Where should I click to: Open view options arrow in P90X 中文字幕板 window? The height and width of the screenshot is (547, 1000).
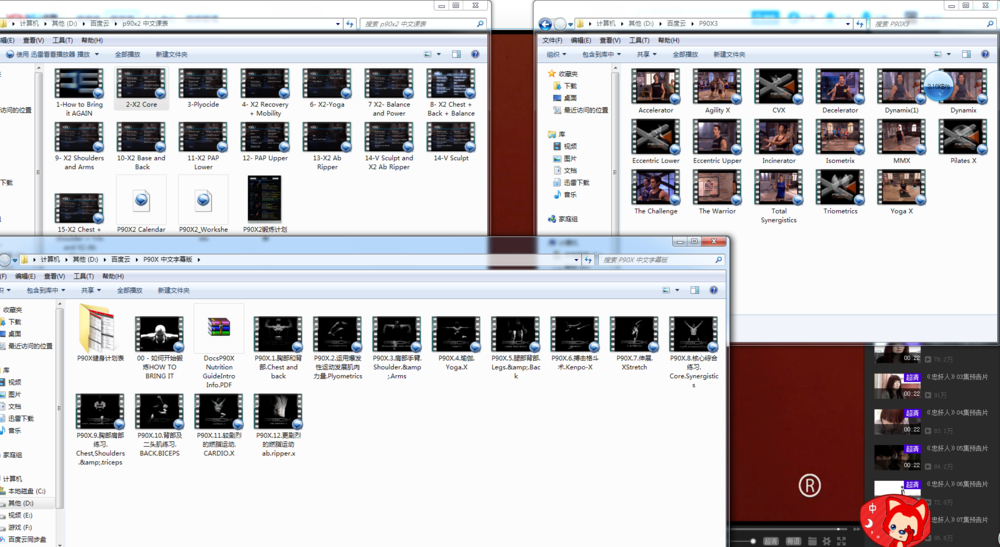point(677,290)
